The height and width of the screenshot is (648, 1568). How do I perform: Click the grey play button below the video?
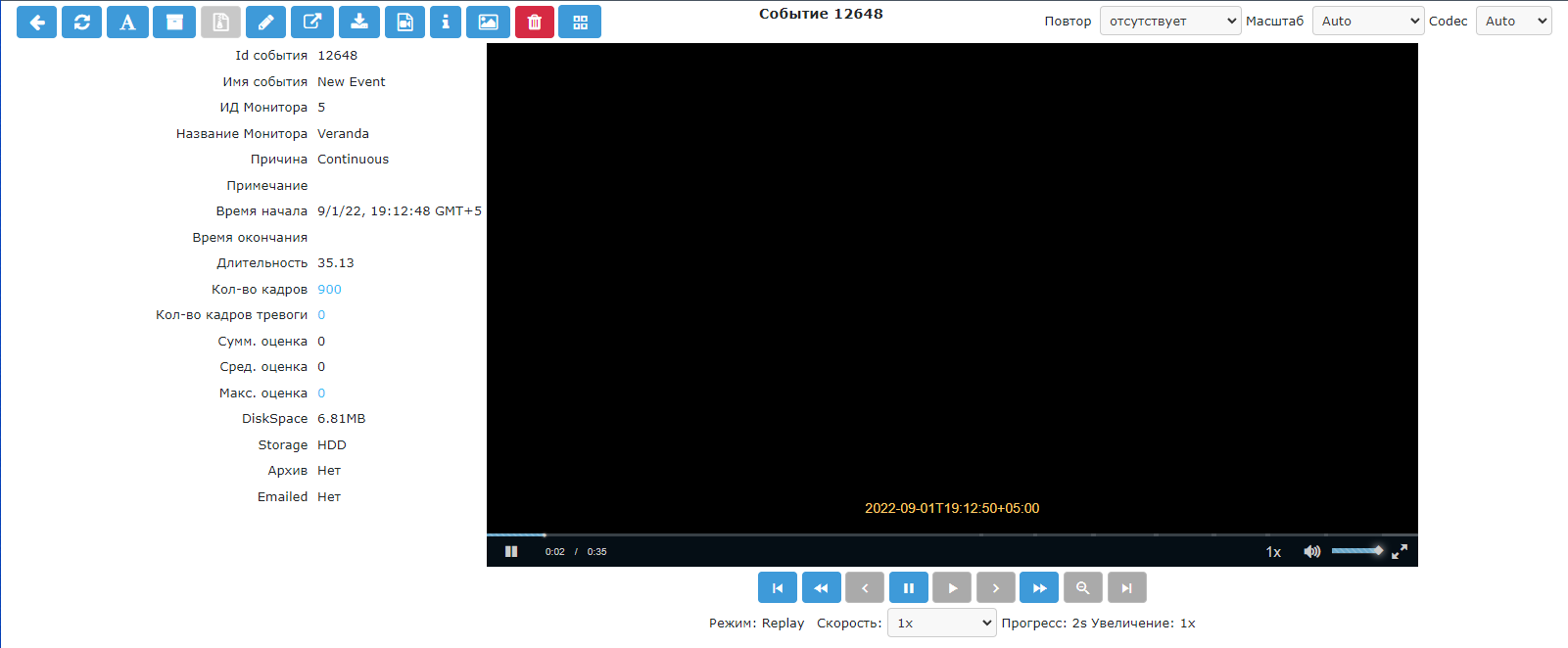tap(952, 587)
